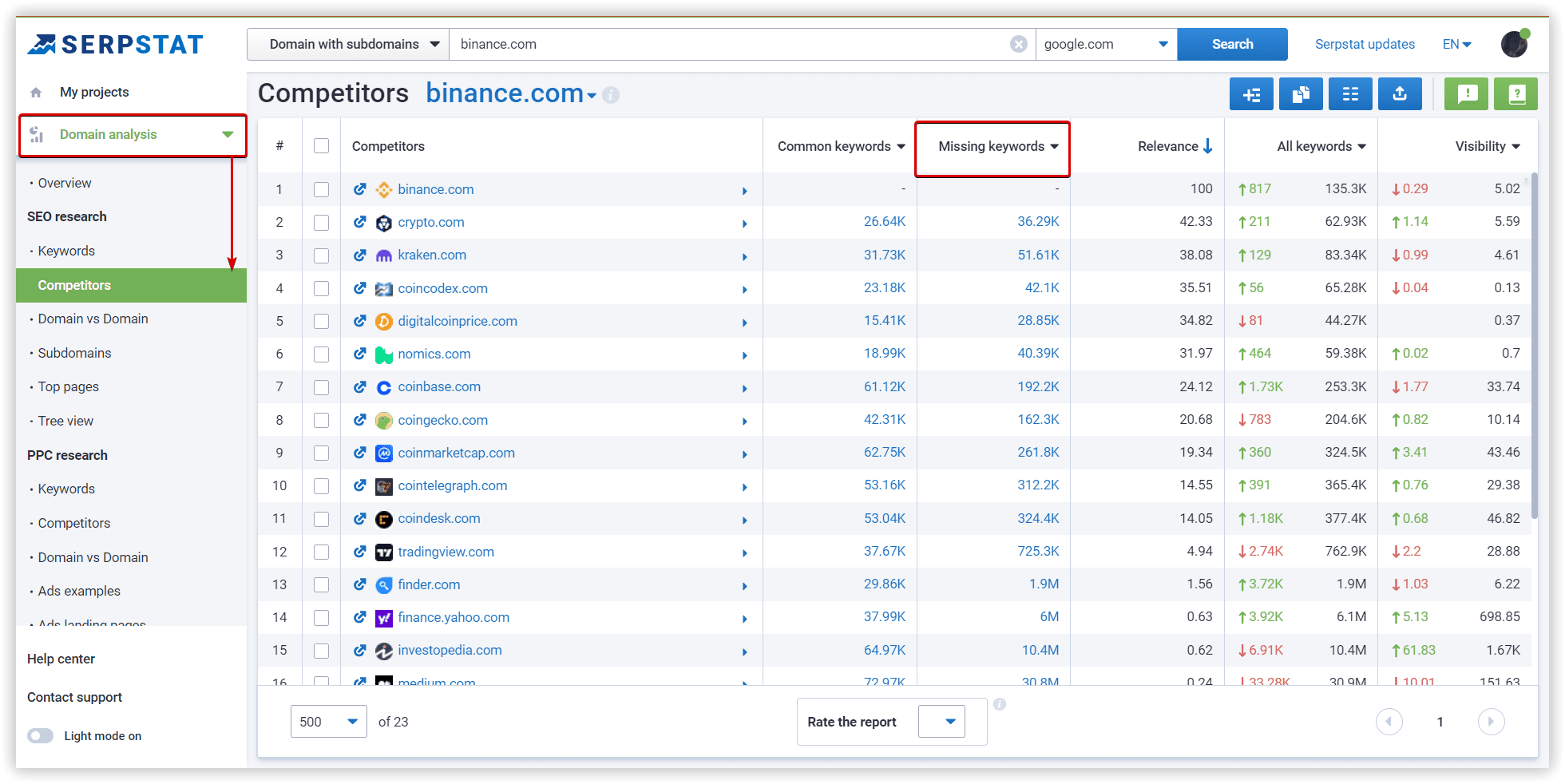Click the info icon beside binance.com title
This screenshot has height=784, width=1565.
tap(611, 95)
